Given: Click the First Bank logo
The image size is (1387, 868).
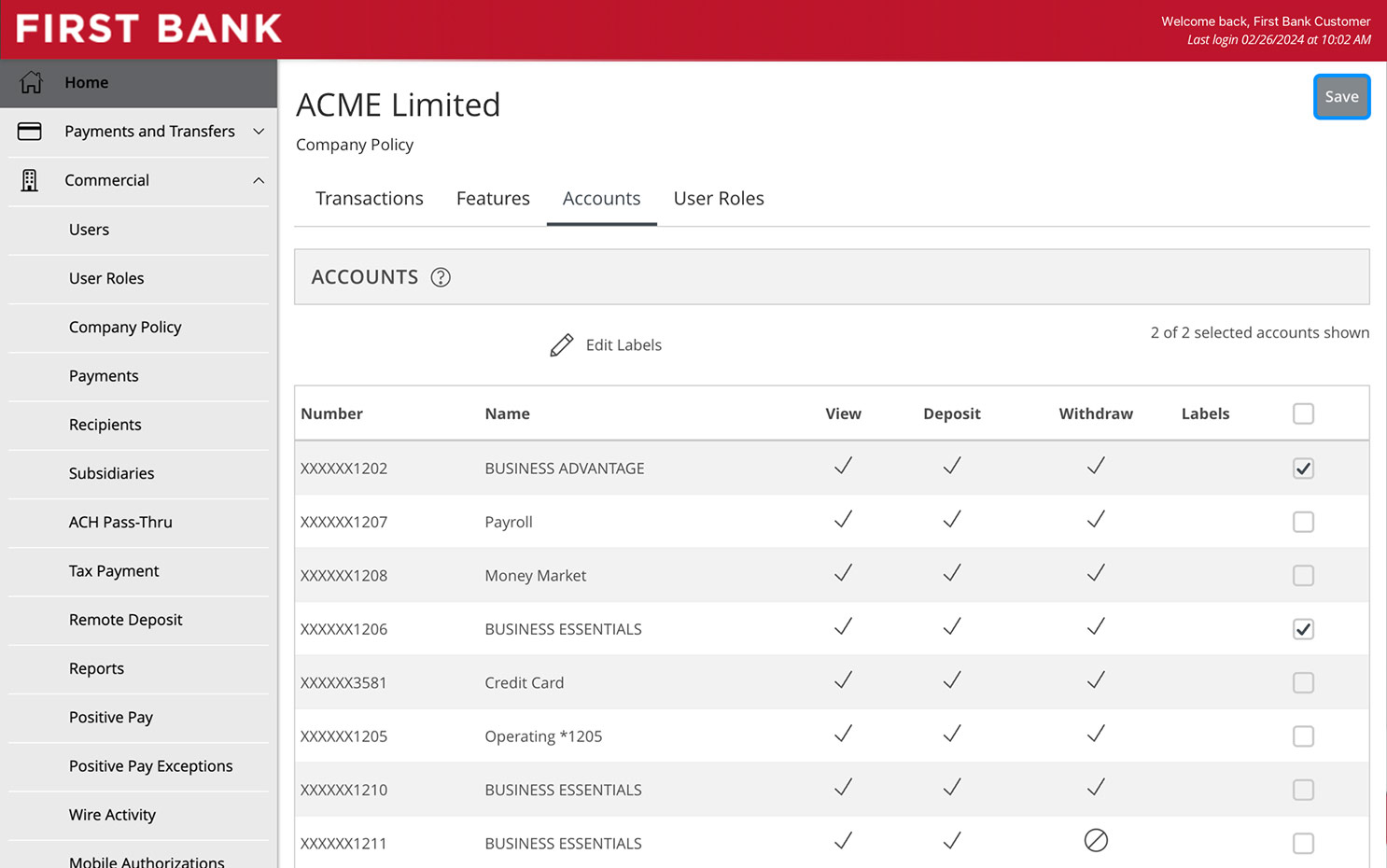Looking at the screenshot, I should (149, 29).
